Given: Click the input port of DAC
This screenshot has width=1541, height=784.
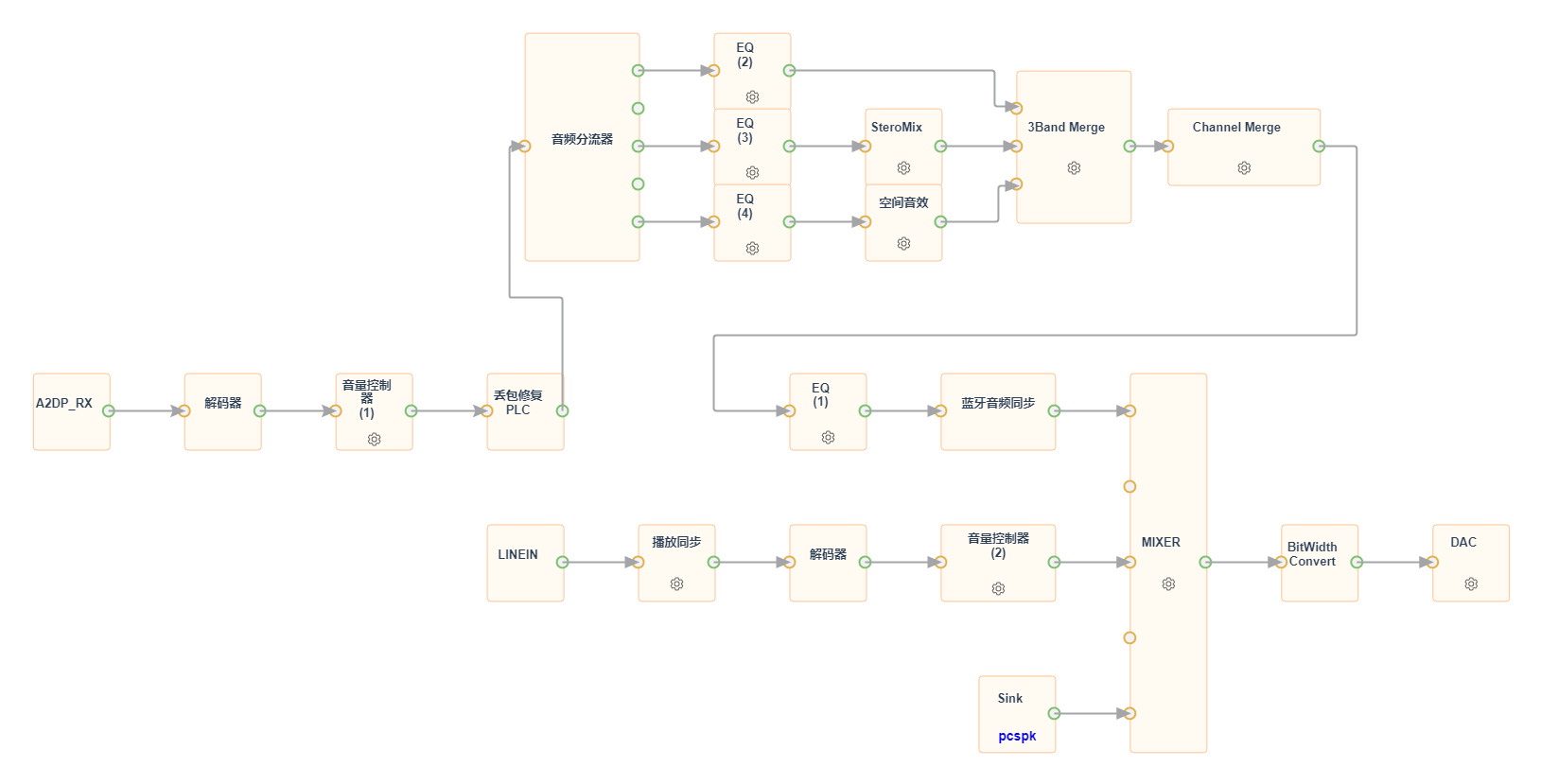Looking at the screenshot, I should [1433, 562].
